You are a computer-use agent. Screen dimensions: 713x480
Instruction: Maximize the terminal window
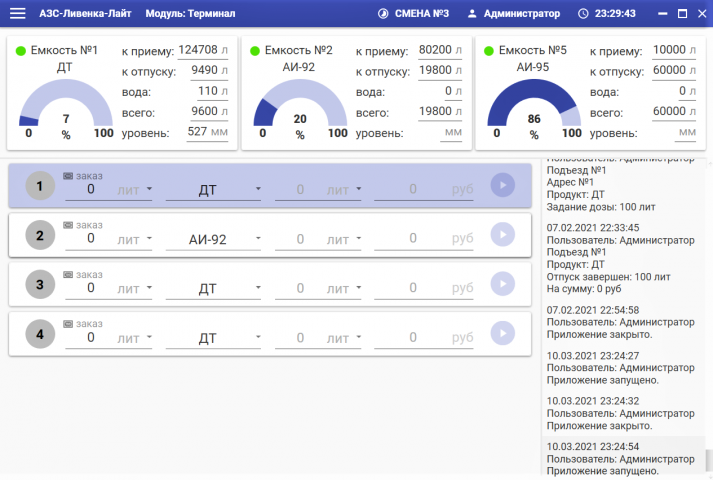[683, 14]
